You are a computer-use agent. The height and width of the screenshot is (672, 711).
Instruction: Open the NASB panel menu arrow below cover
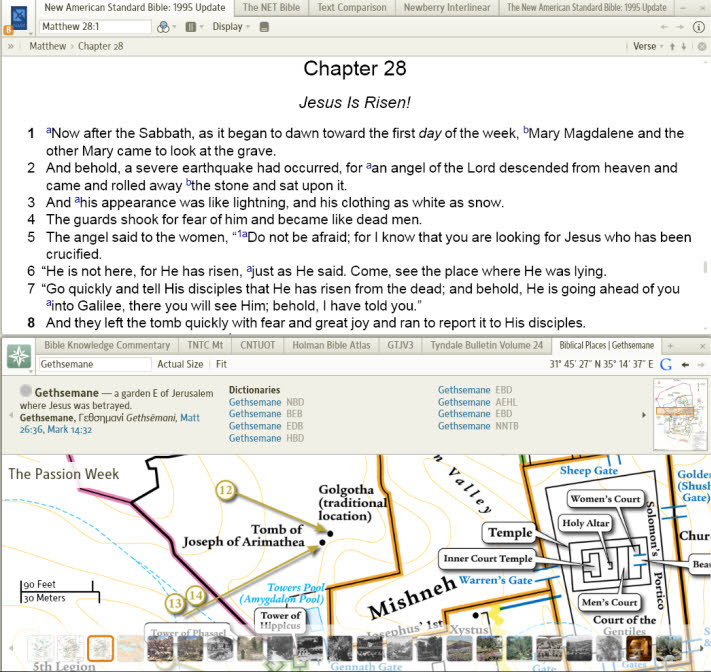pyautogui.click(x=30, y=34)
